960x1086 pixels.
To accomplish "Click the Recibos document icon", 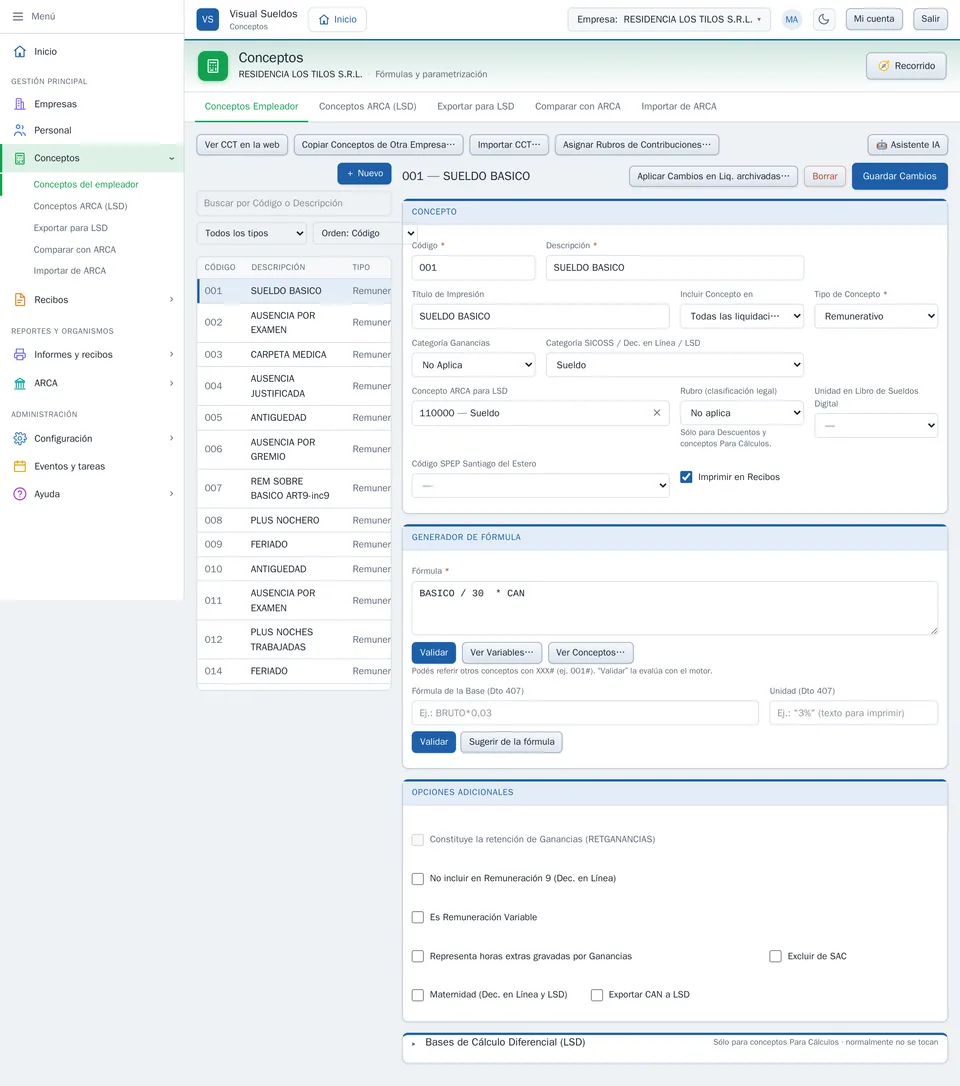I will pyautogui.click(x=20, y=300).
